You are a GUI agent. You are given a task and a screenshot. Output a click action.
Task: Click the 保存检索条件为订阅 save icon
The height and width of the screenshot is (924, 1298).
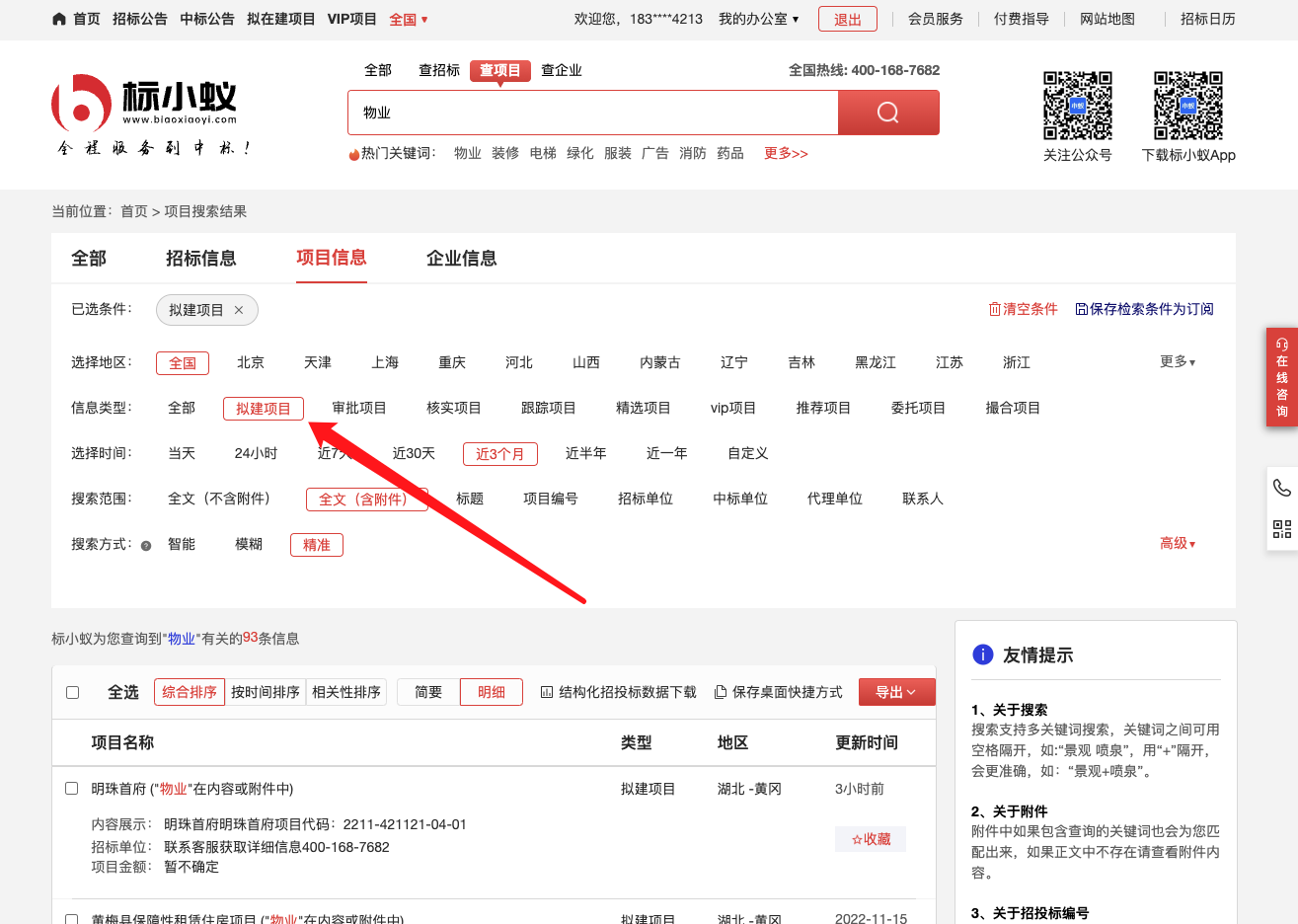pos(1081,309)
